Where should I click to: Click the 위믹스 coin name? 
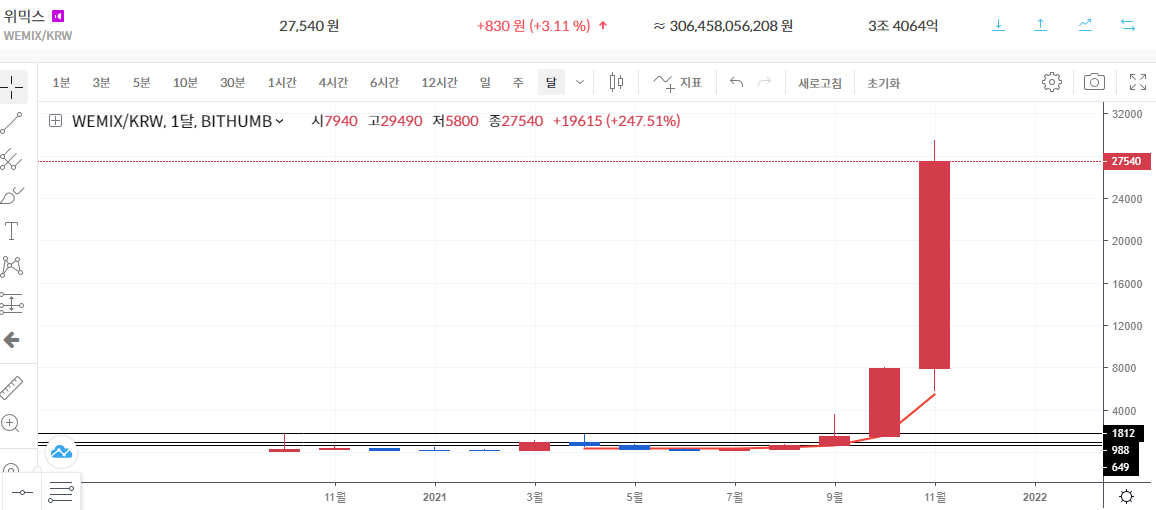pyautogui.click(x=24, y=15)
